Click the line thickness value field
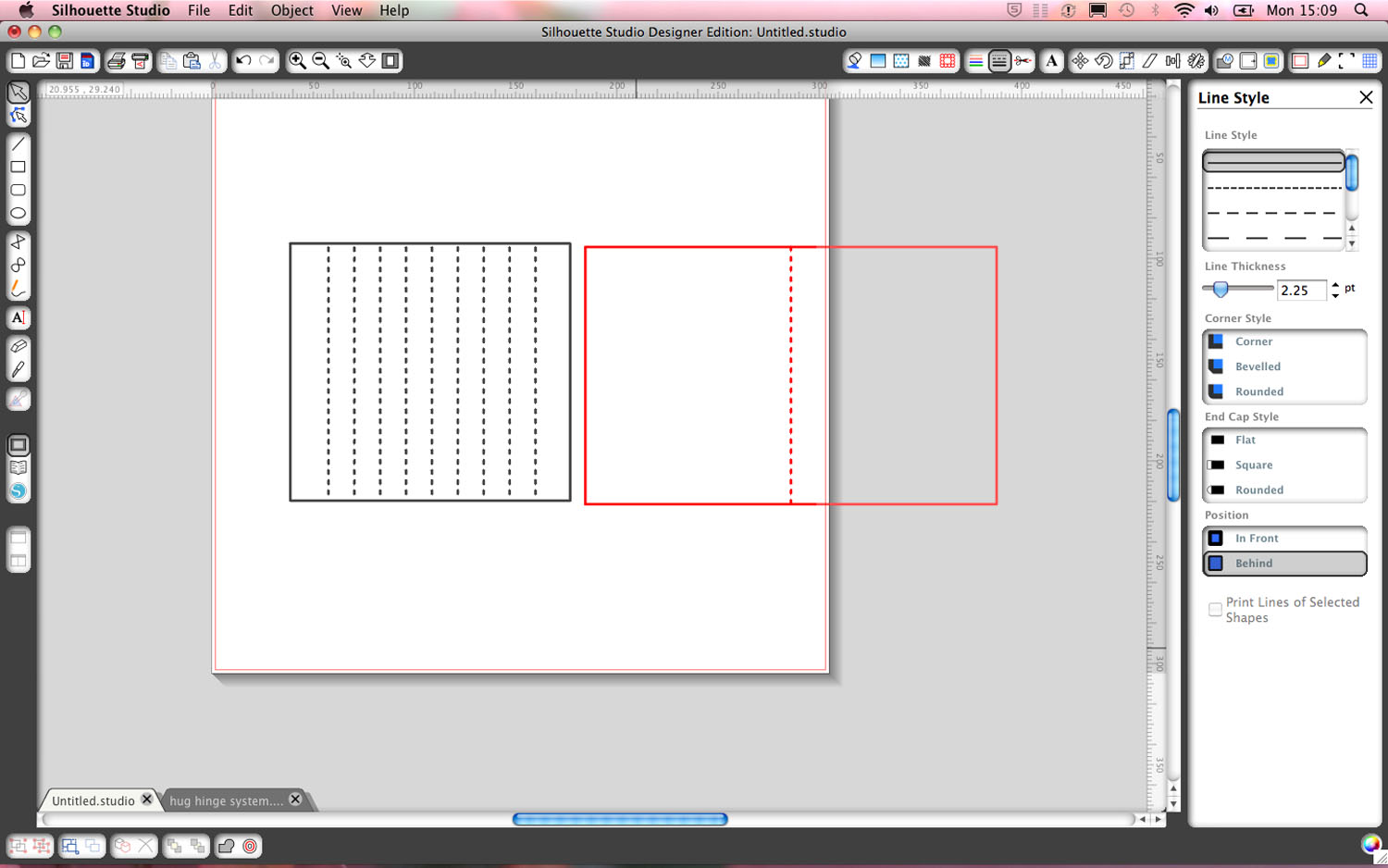This screenshot has height=868, width=1388. tap(1300, 291)
